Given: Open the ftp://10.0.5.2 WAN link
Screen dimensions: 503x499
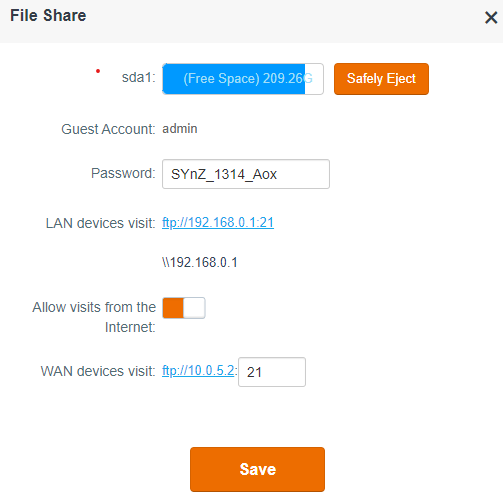Looking at the screenshot, I should pos(198,371).
